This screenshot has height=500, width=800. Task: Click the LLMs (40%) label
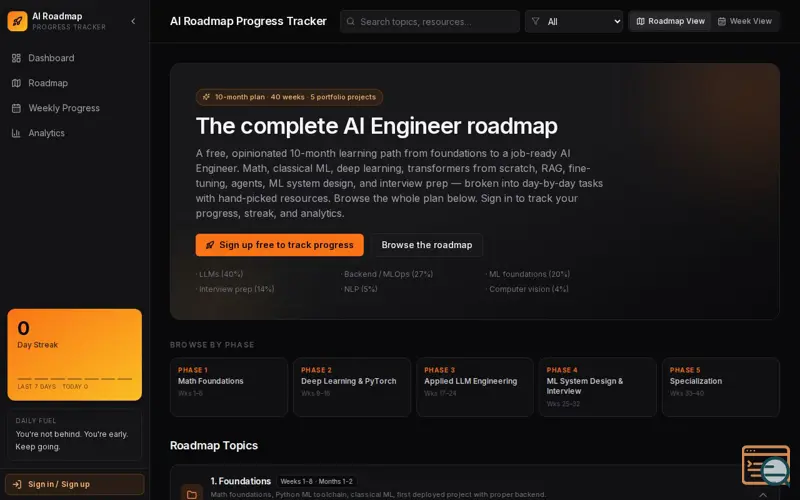coord(221,274)
